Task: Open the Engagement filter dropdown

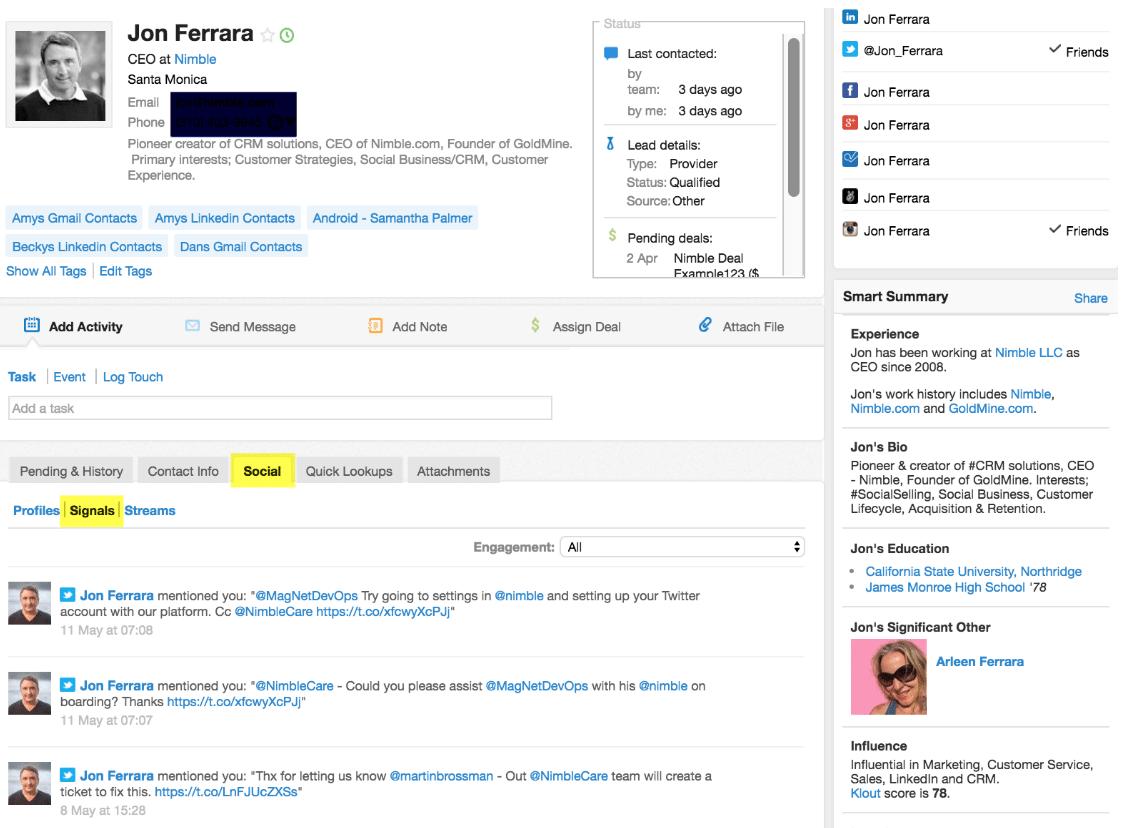Action: pos(682,547)
